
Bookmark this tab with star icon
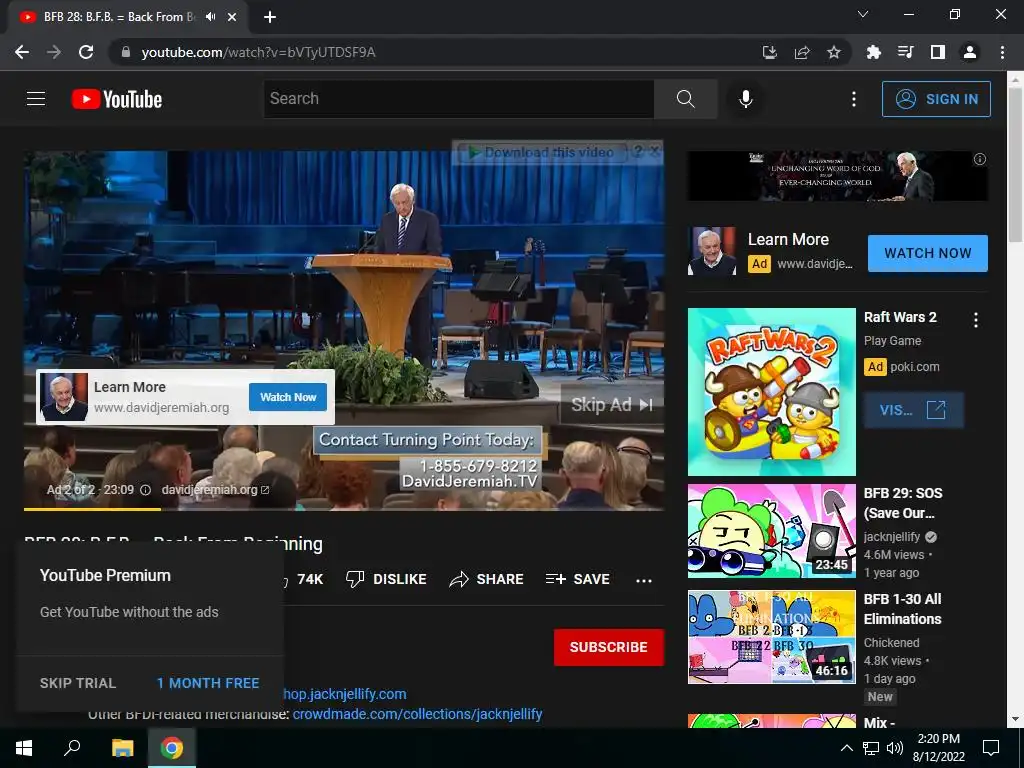point(834,52)
